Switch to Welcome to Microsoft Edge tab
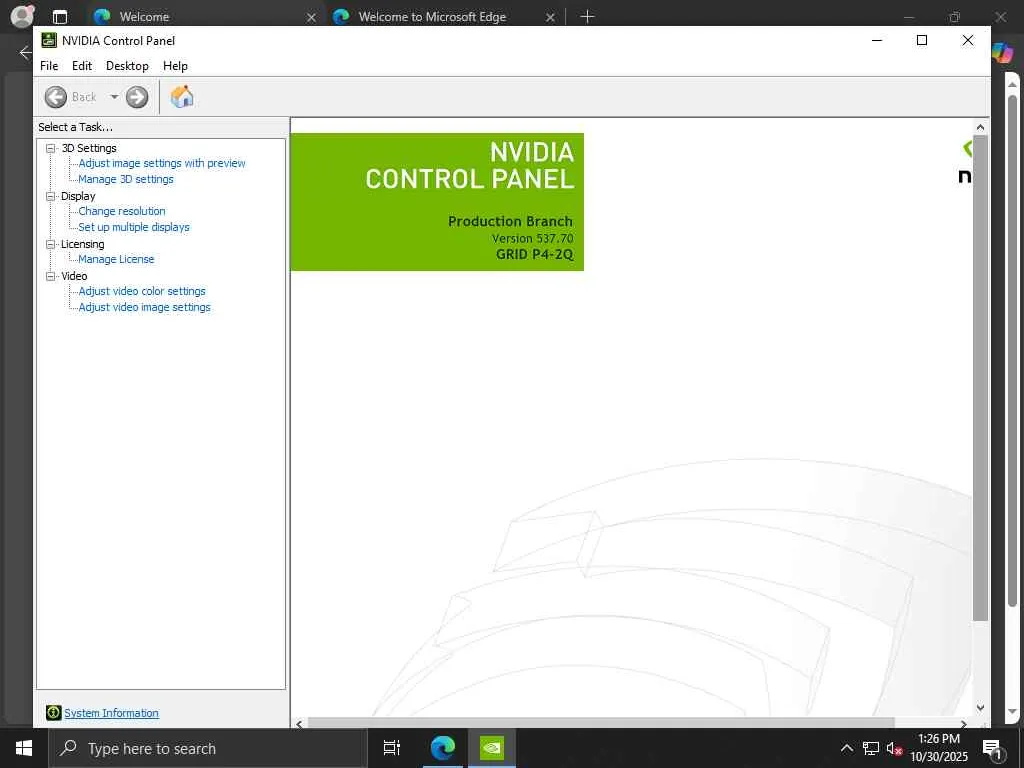This screenshot has width=1024, height=768. coord(444,17)
